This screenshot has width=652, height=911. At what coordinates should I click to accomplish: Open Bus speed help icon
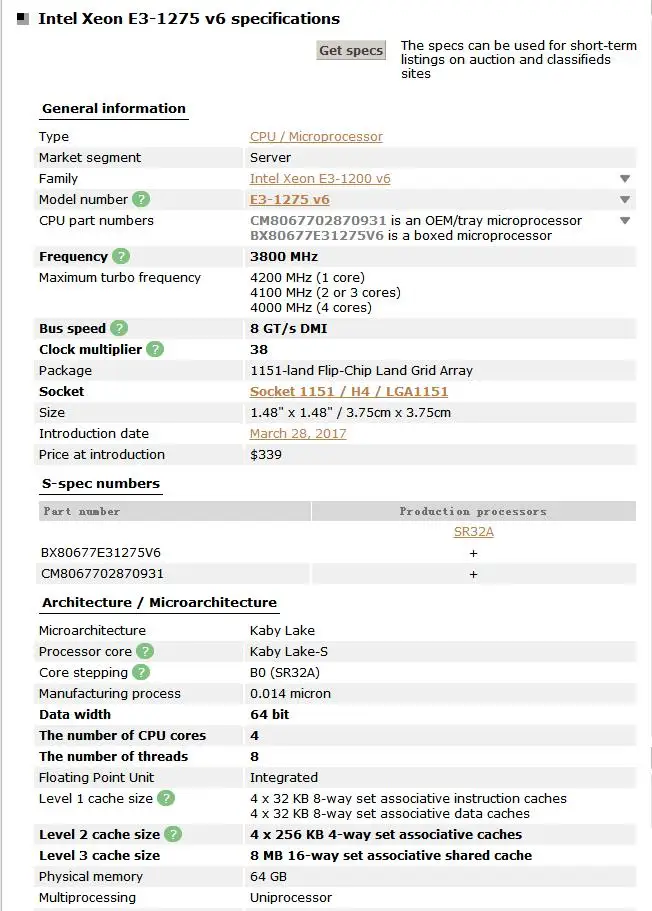119,328
